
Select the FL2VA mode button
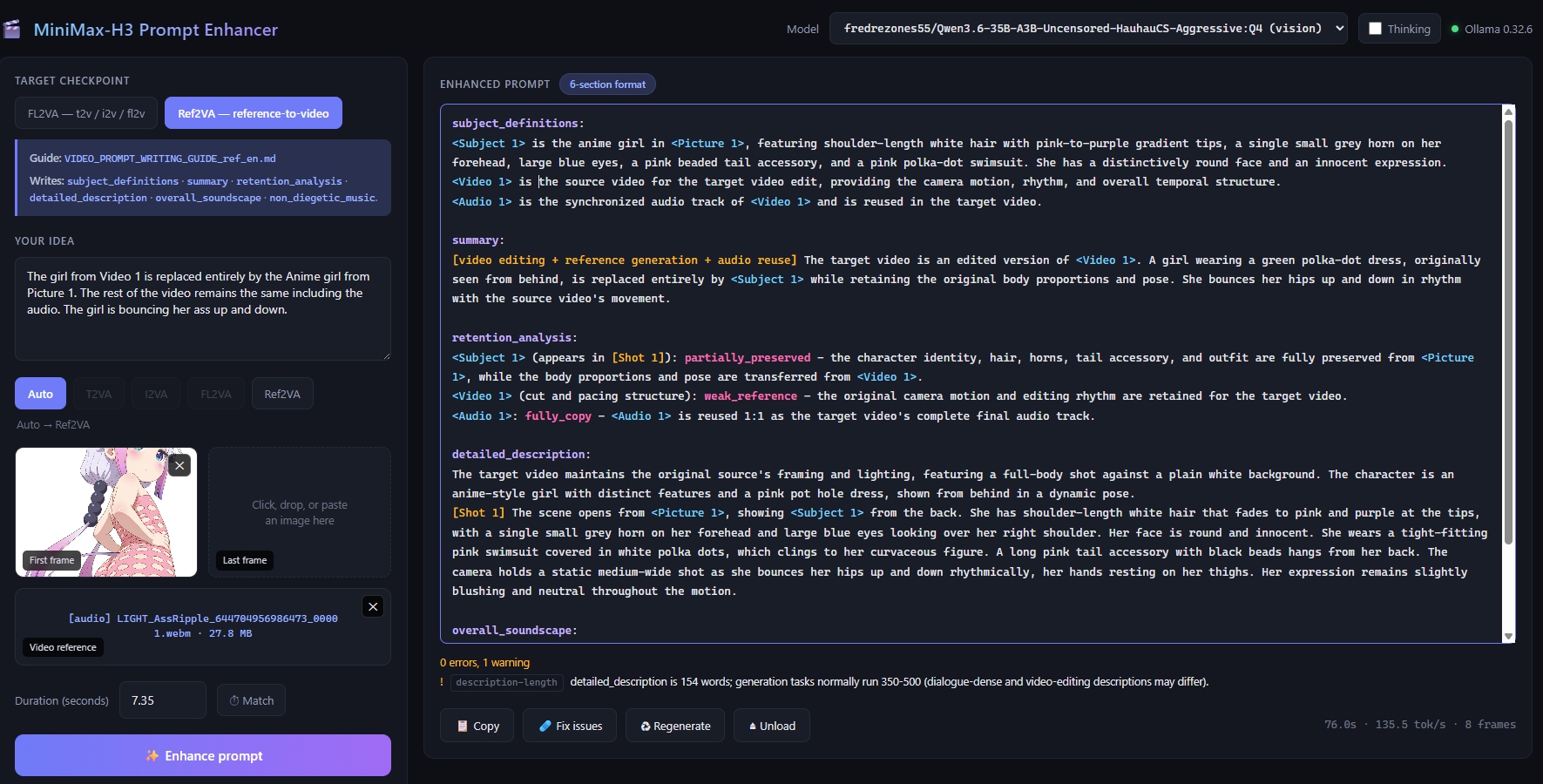tap(216, 394)
